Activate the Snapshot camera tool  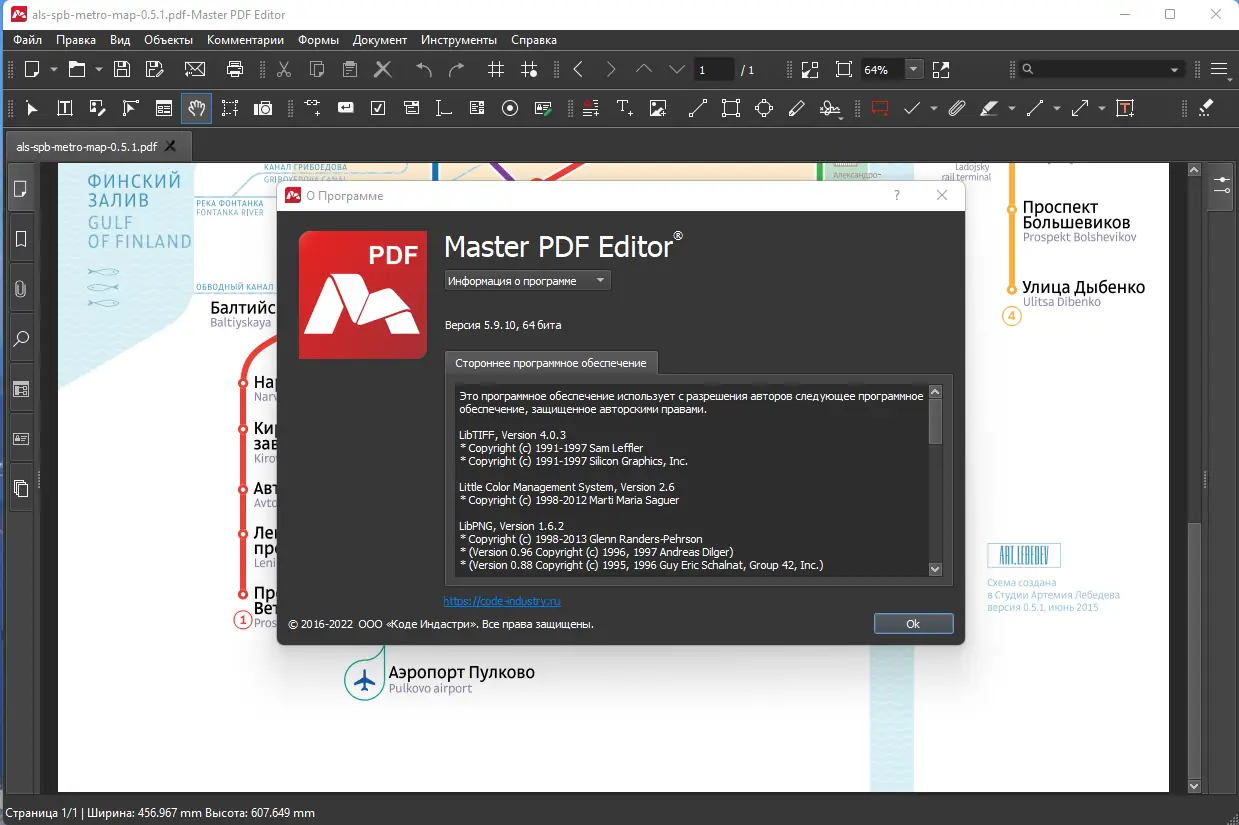click(x=263, y=108)
